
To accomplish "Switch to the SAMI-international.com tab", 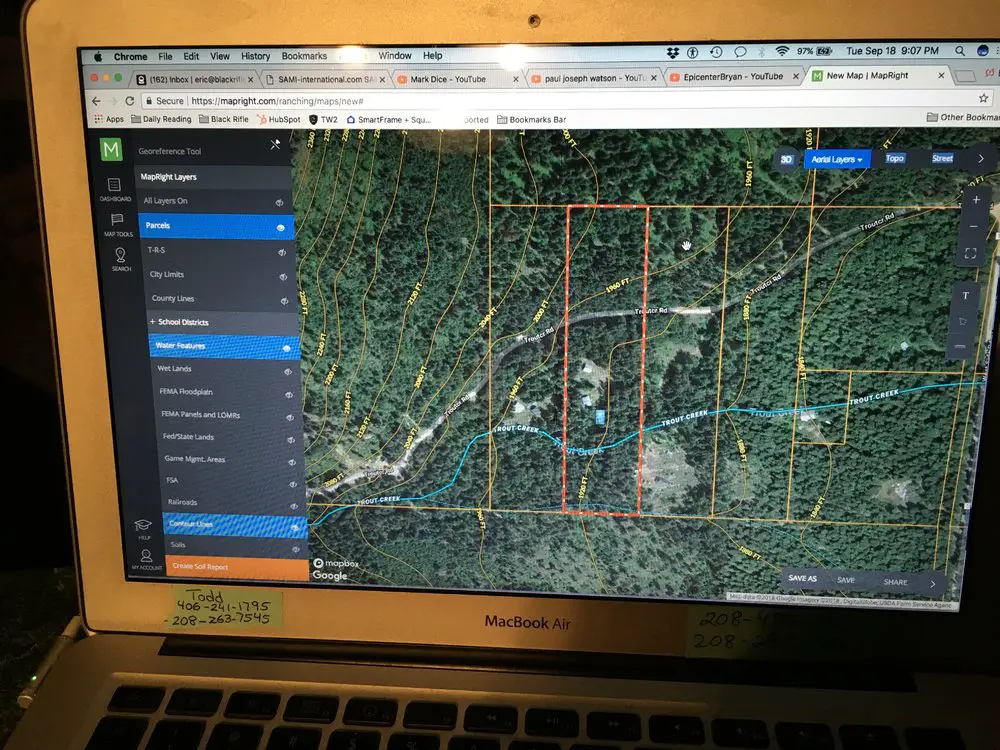I will [x=326, y=80].
